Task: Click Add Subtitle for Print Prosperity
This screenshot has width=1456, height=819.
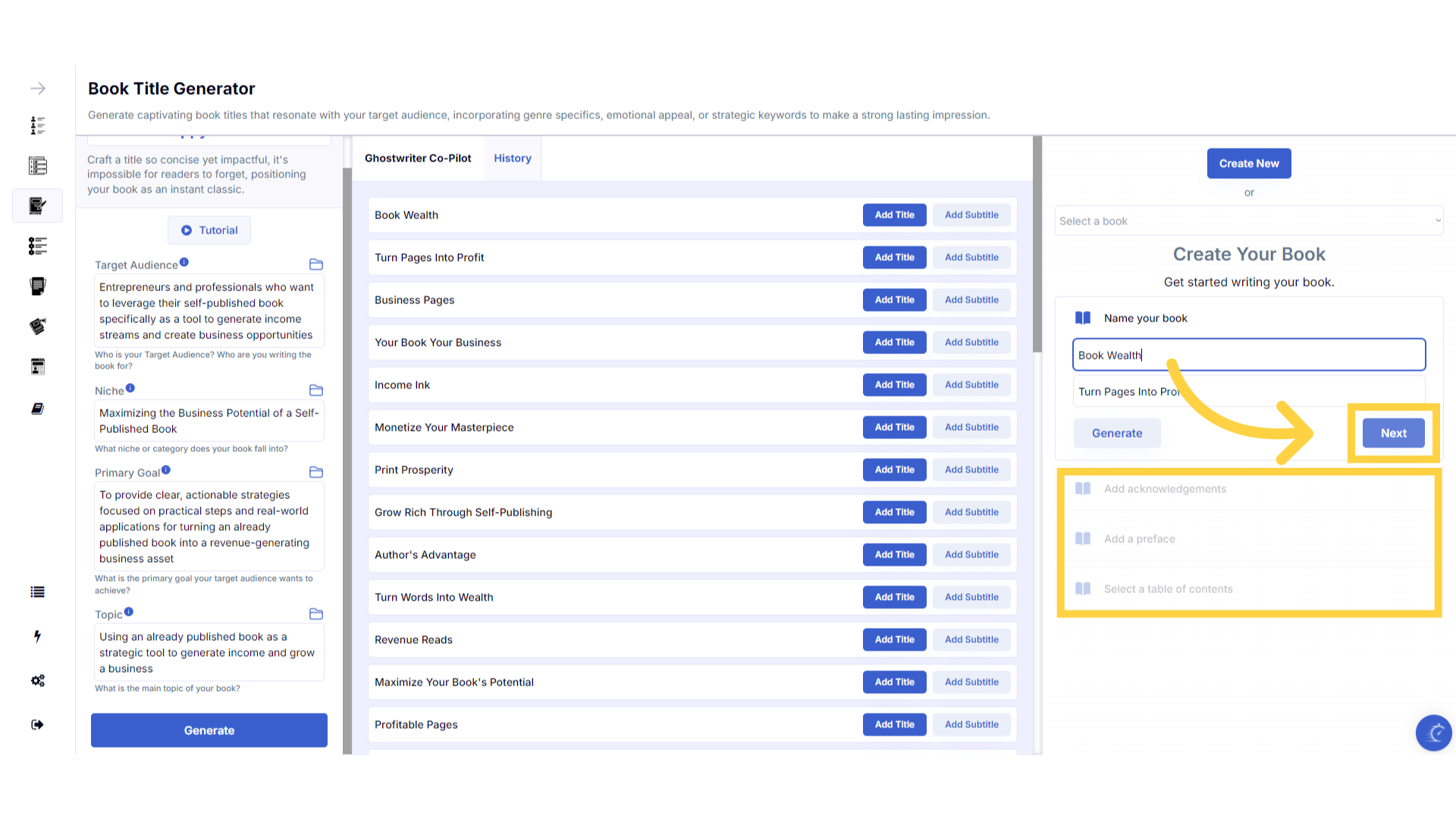Action: pyautogui.click(x=971, y=470)
